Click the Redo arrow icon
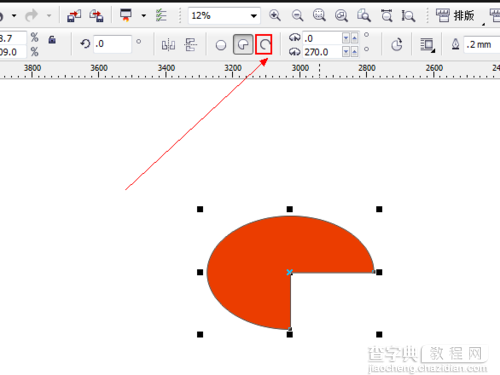 point(31,15)
